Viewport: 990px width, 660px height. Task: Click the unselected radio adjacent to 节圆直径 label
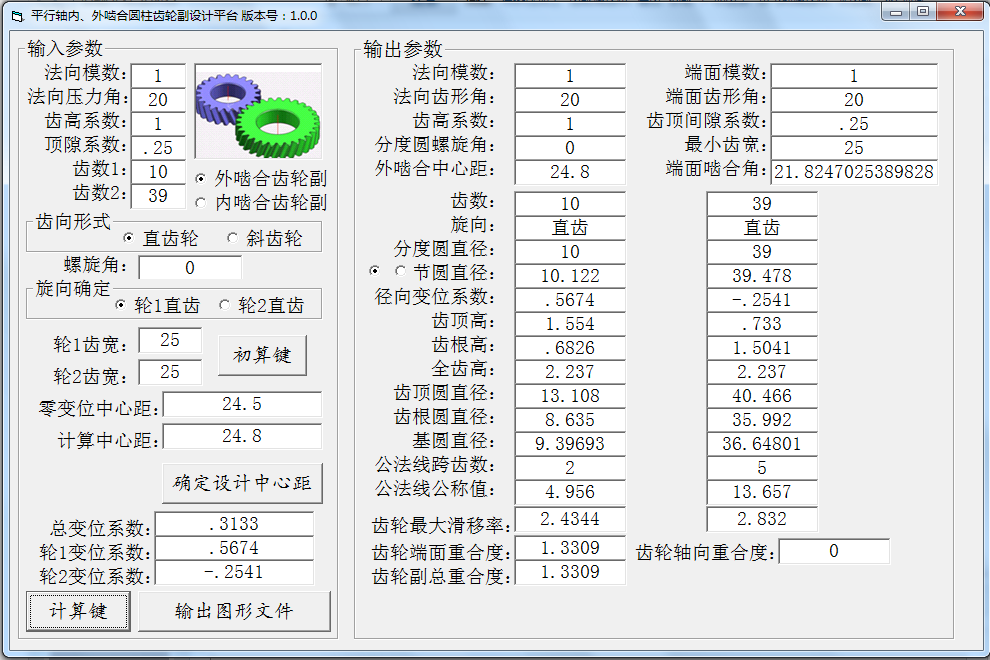click(400, 271)
